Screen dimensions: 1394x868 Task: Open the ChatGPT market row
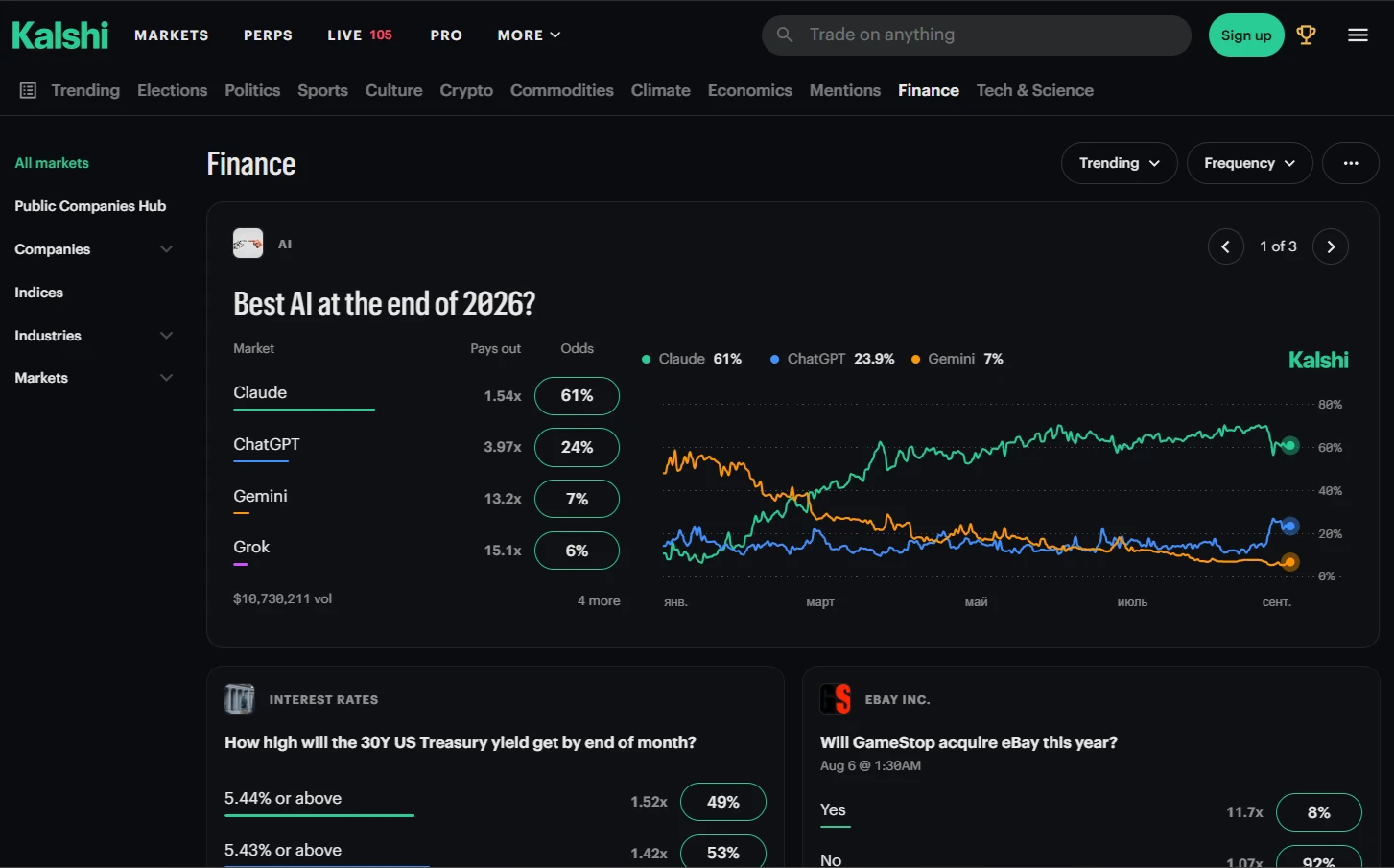pos(426,448)
